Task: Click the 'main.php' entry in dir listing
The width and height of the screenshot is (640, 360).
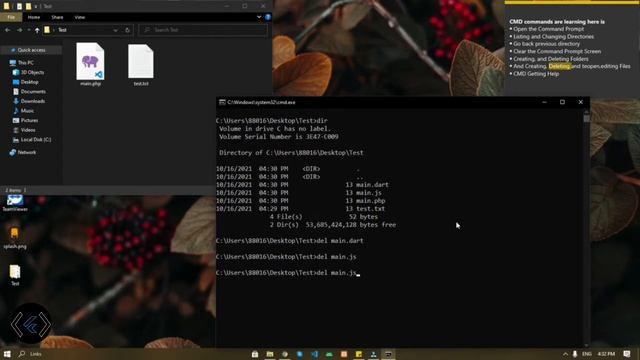Action: (371, 201)
